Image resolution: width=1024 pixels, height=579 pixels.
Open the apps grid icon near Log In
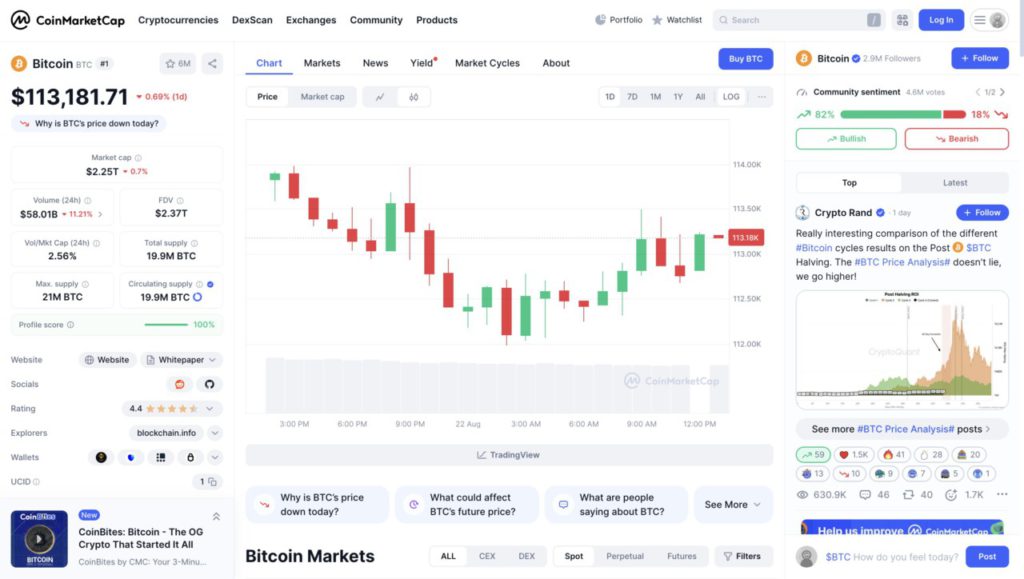[x=901, y=19]
